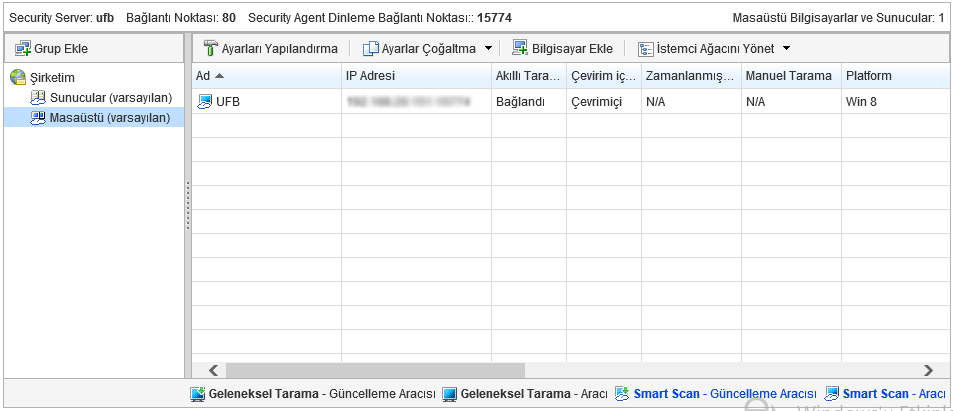
Task: Expand the İstemci Ağacını Yönet dropdown arrow
Action: click(x=786, y=48)
